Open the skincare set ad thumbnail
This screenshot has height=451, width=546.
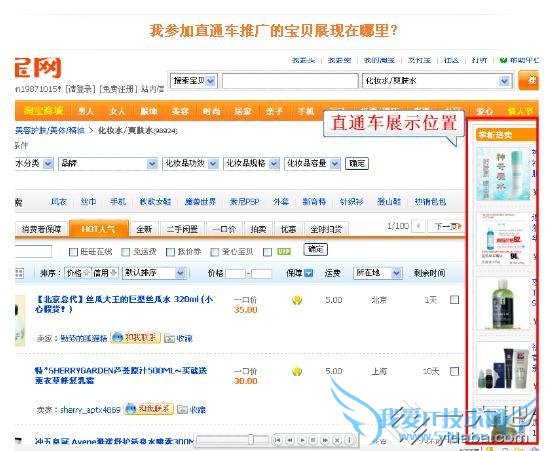click(x=503, y=368)
